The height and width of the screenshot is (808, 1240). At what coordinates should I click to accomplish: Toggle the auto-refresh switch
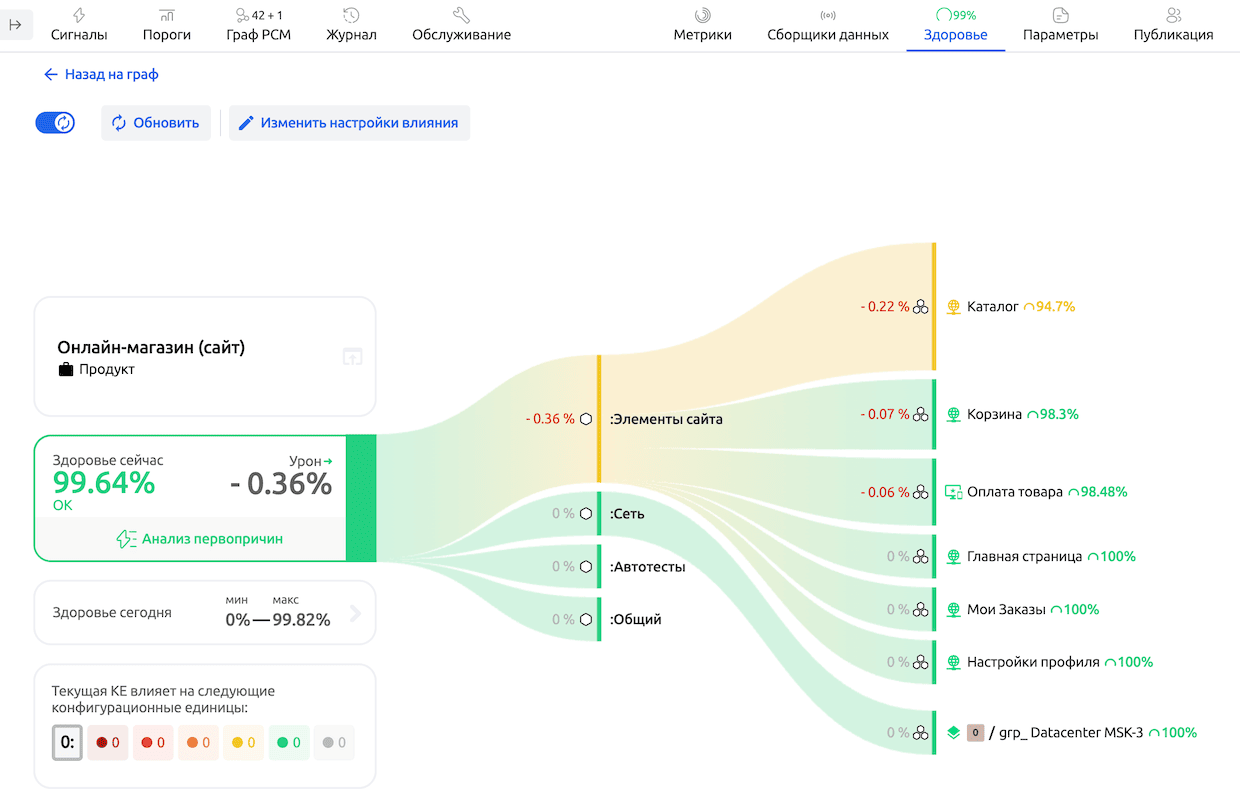[55, 123]
